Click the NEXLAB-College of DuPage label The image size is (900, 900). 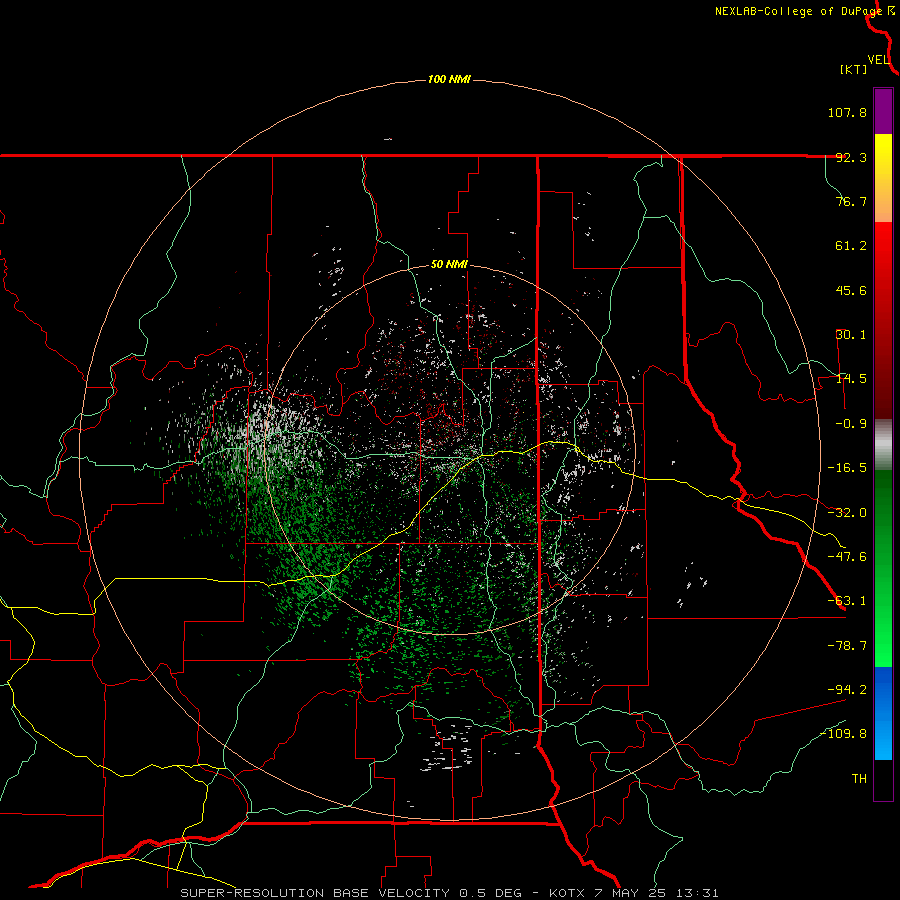click(798, 11)
